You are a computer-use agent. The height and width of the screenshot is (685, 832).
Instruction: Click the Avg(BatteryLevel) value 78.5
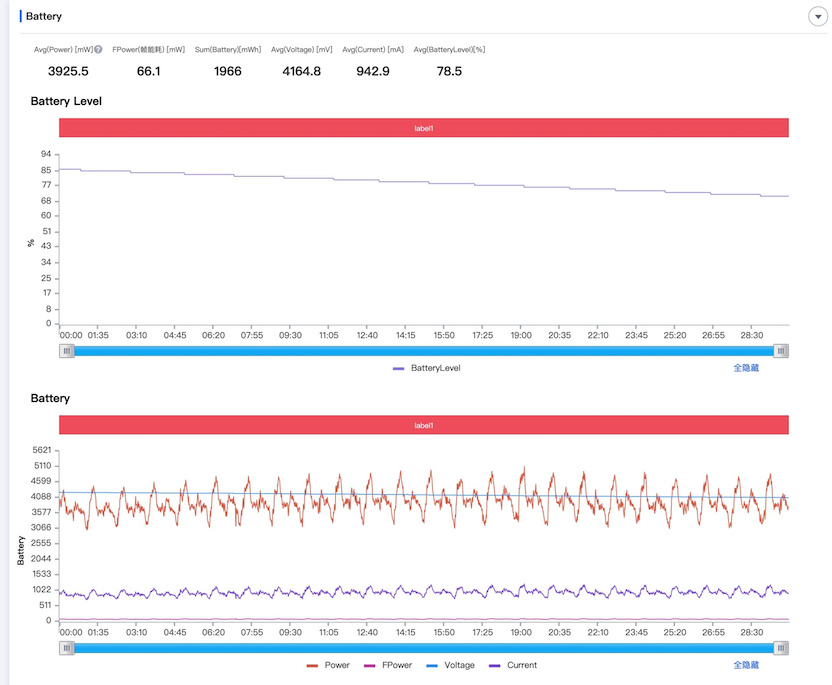point(449,71)
